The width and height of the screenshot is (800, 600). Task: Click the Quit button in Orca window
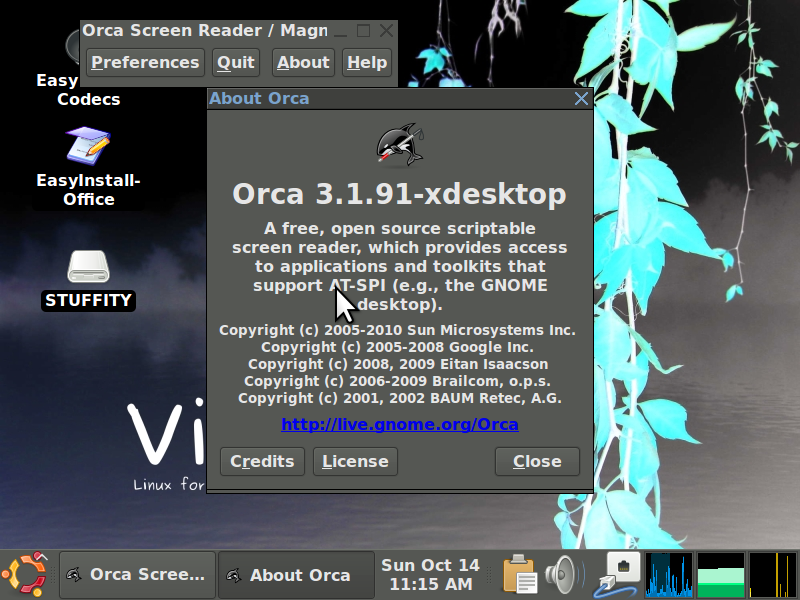tap(236, 62)
